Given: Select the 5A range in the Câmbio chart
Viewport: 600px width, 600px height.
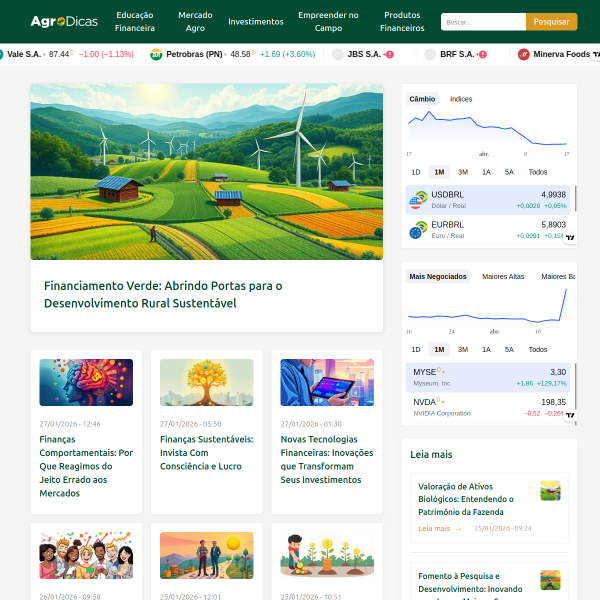Looking at the screenshot, I should click(509, 172).
